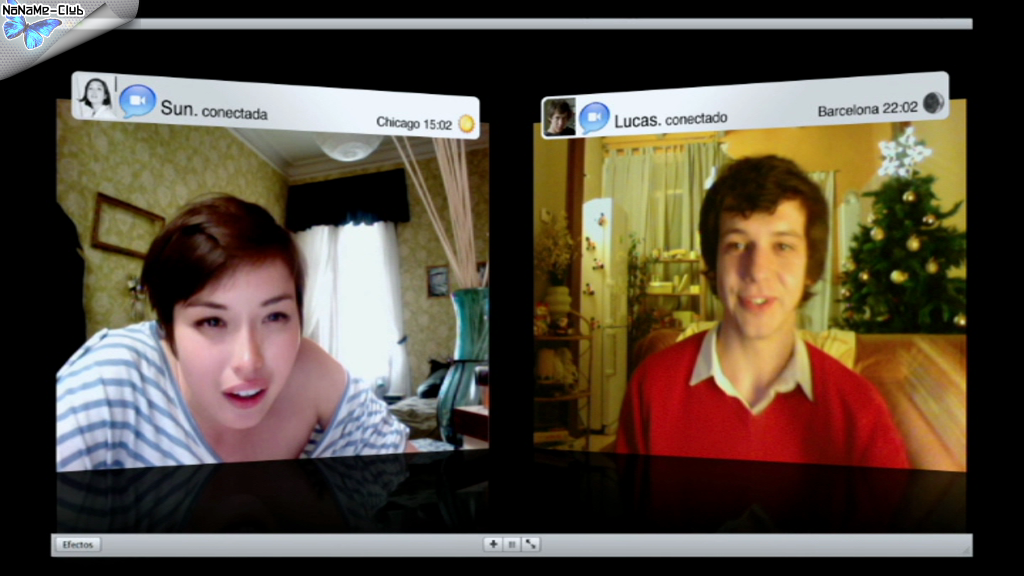Click the video camera icon beside Sun
The image size is (1024, 576).
[x=138, y=102]
